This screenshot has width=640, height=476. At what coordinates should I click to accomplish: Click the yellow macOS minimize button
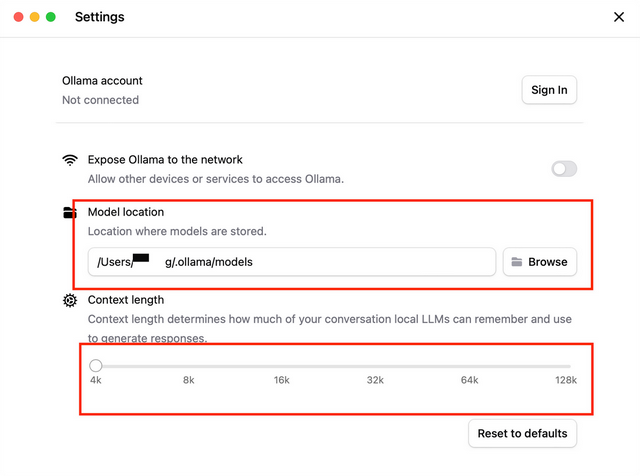point(35,17)
